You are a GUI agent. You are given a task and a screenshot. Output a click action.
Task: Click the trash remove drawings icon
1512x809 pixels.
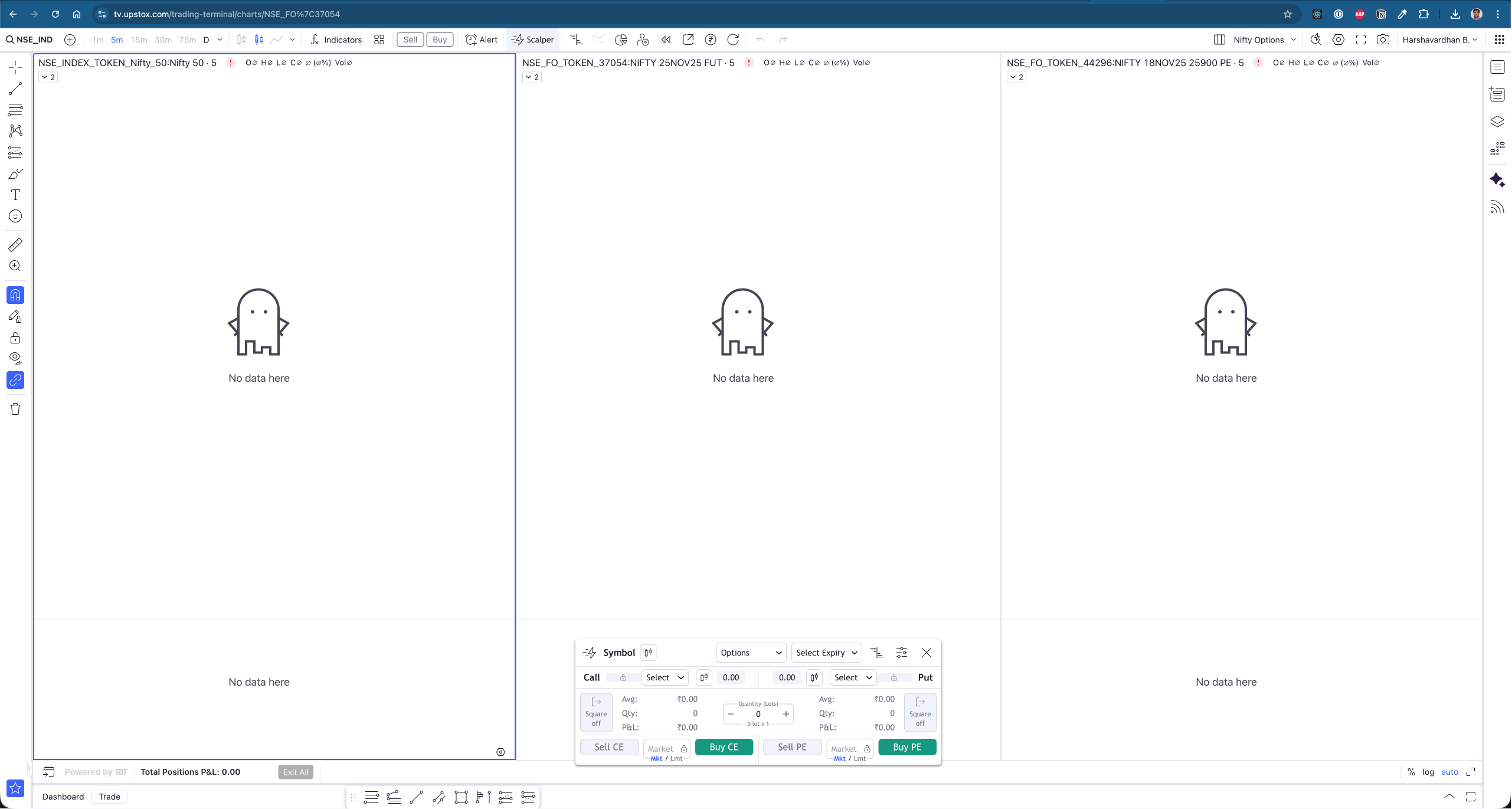pos(15,409)
